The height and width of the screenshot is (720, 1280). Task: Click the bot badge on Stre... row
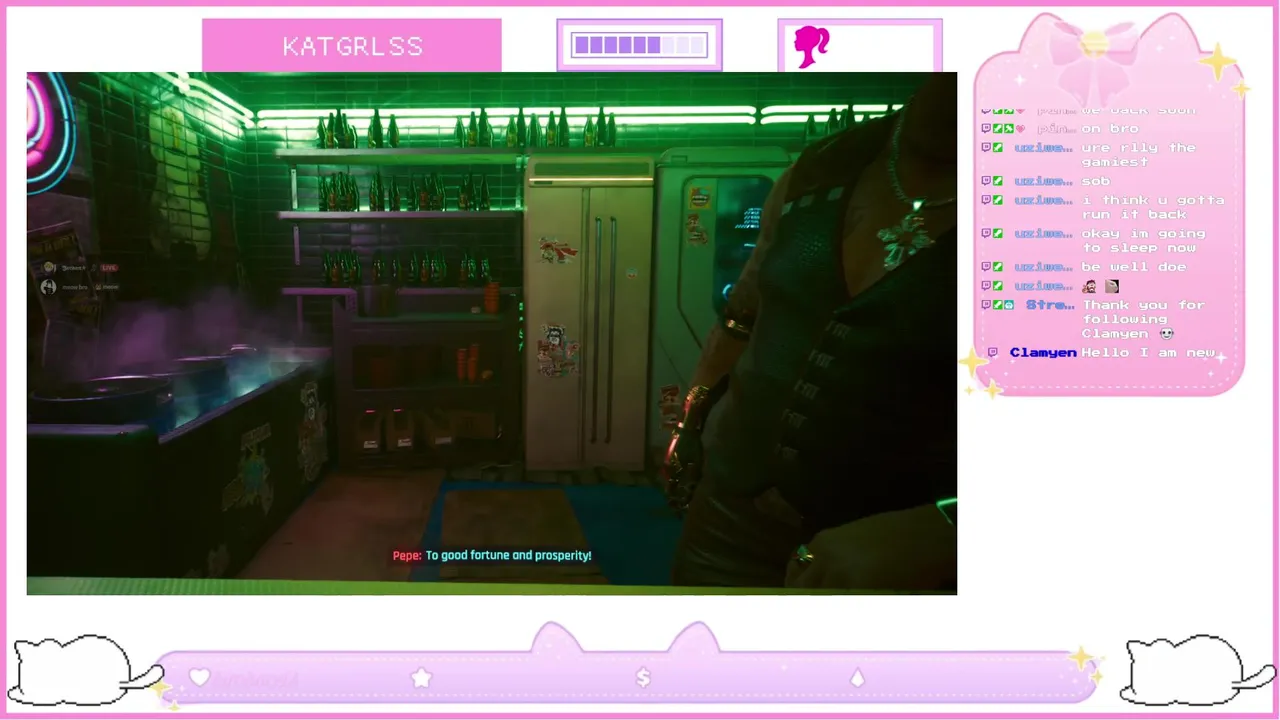click(1009, 305)
